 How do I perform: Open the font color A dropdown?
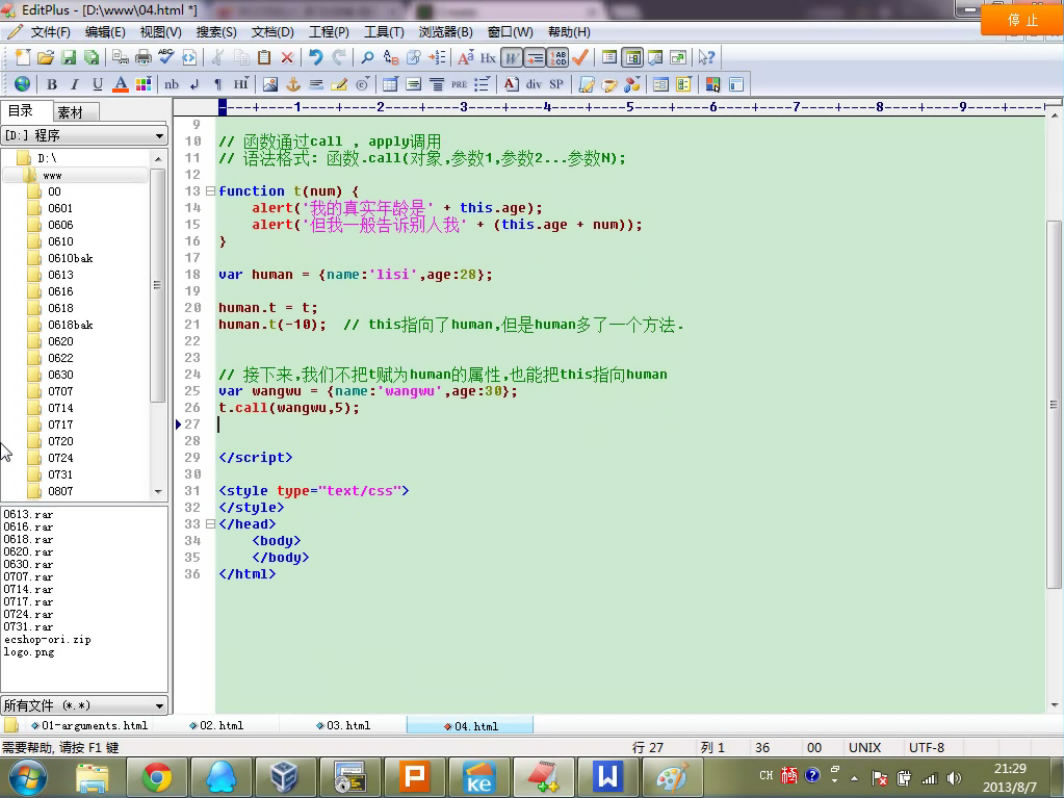(121, 84)
